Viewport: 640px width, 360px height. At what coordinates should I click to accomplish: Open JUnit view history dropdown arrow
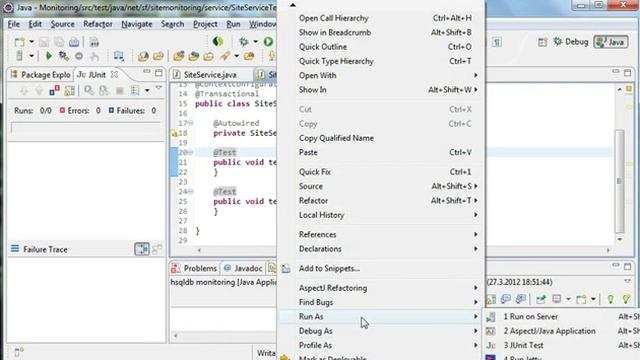coord(147,90)
